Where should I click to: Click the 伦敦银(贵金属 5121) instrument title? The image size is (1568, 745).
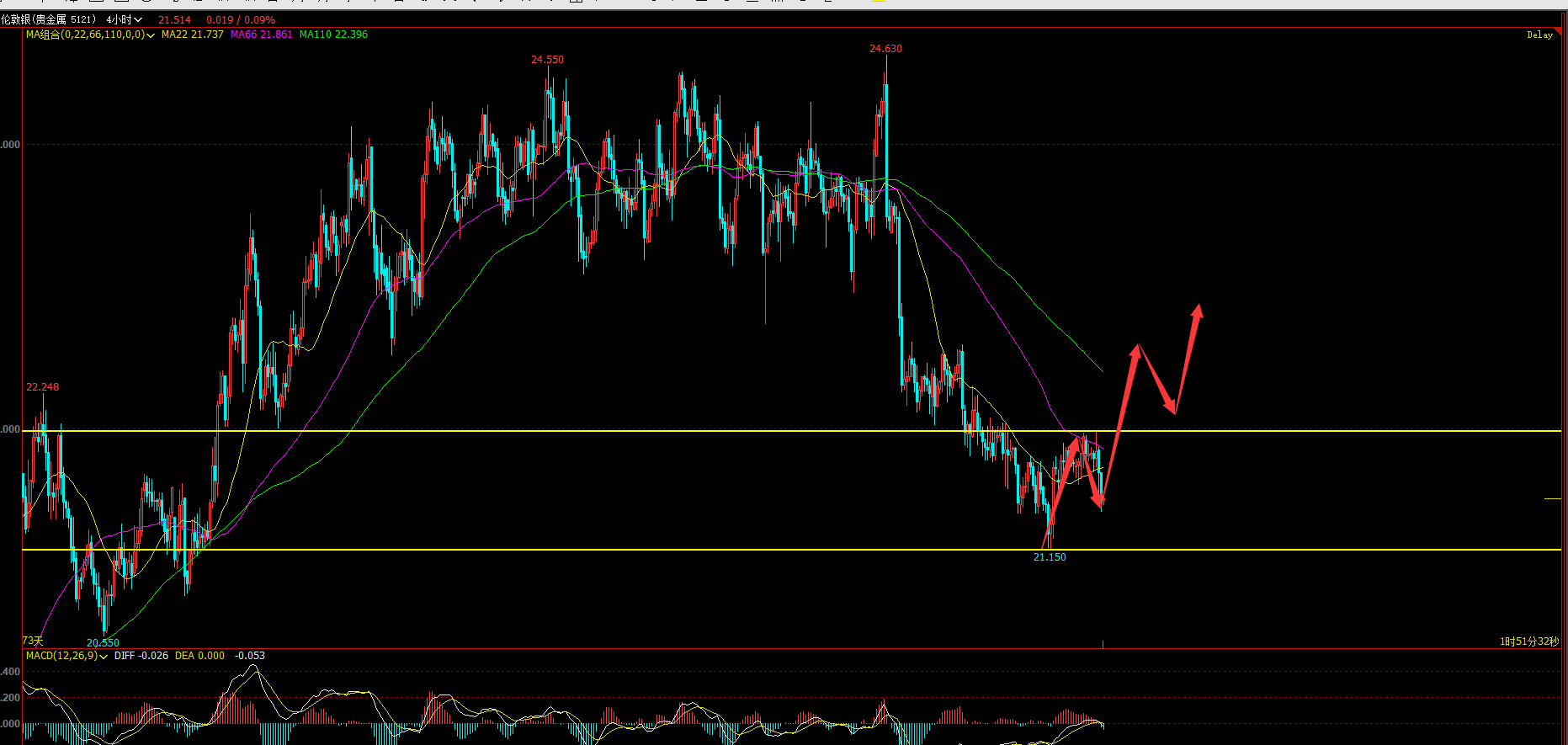(x=48, y=19)
